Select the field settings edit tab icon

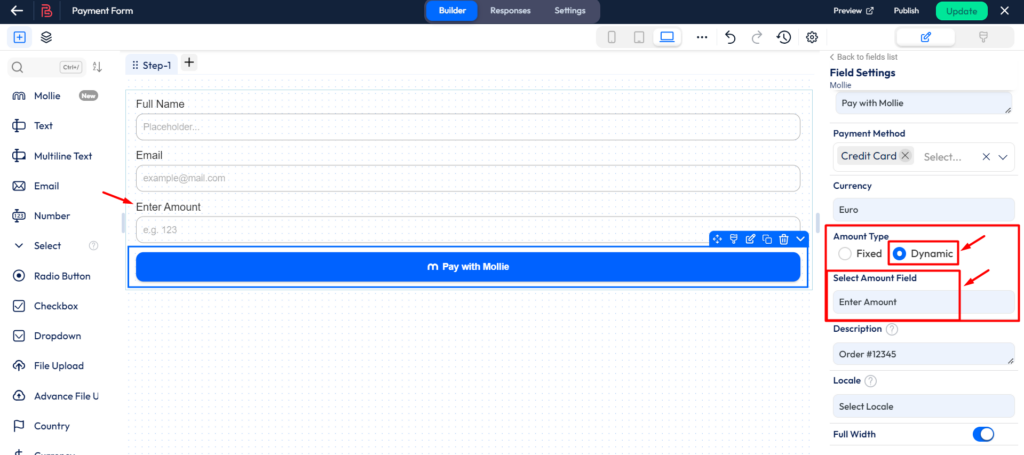click(925, 37)
